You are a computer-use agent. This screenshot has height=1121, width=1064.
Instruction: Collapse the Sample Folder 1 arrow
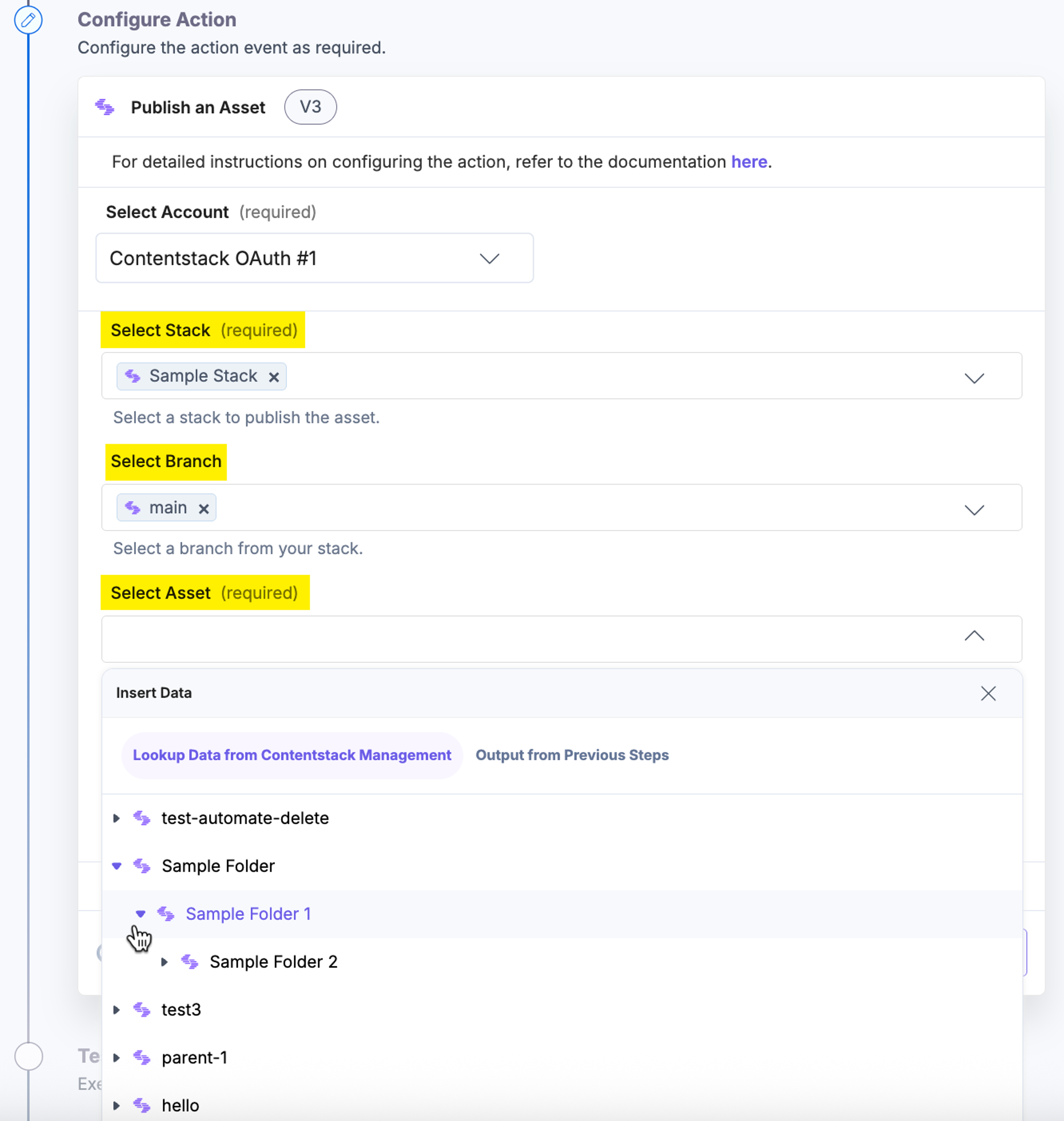[141, 914]
